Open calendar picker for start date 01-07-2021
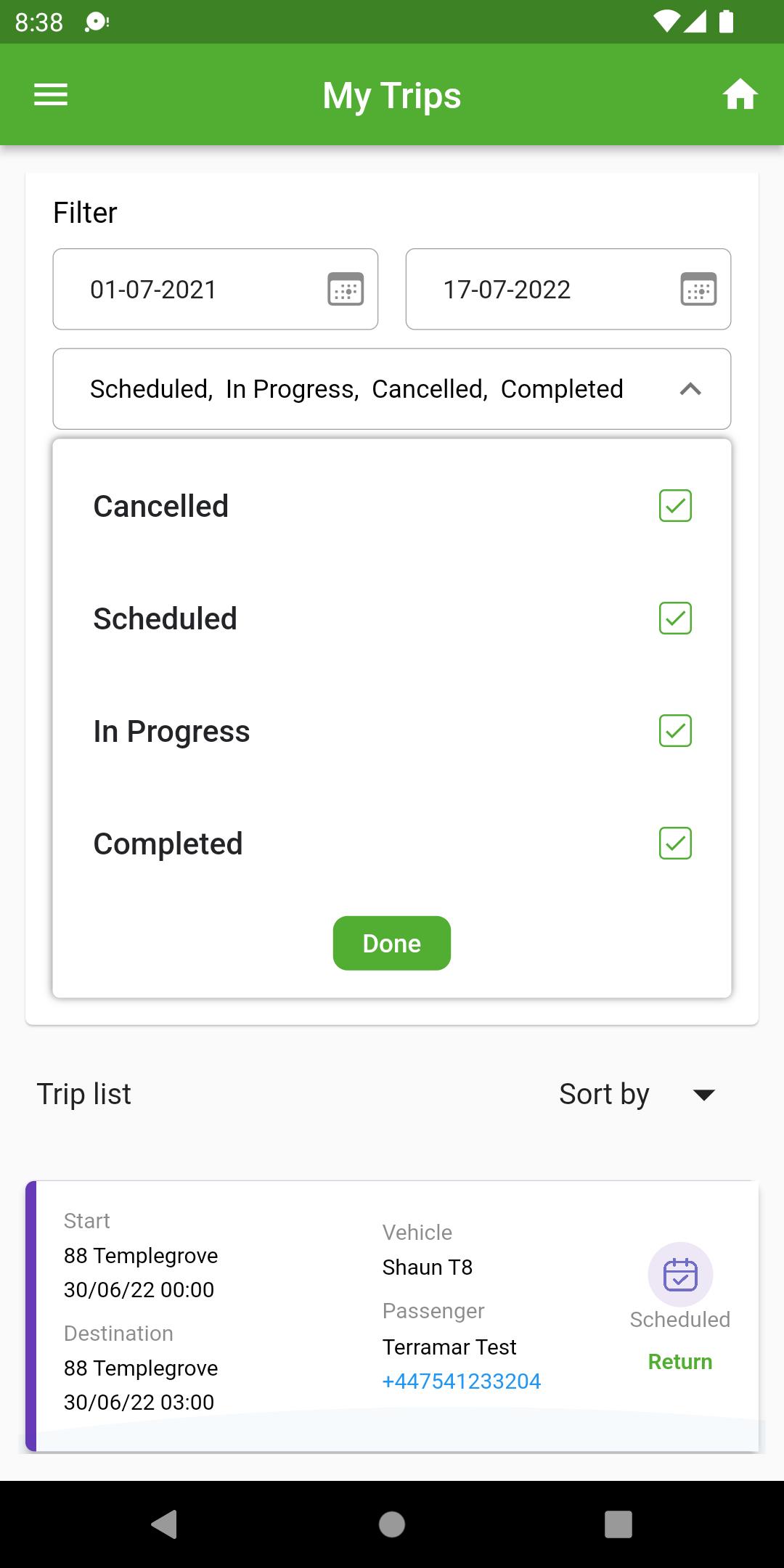This screenshot has width=784, height=1568. pos(346,289)
